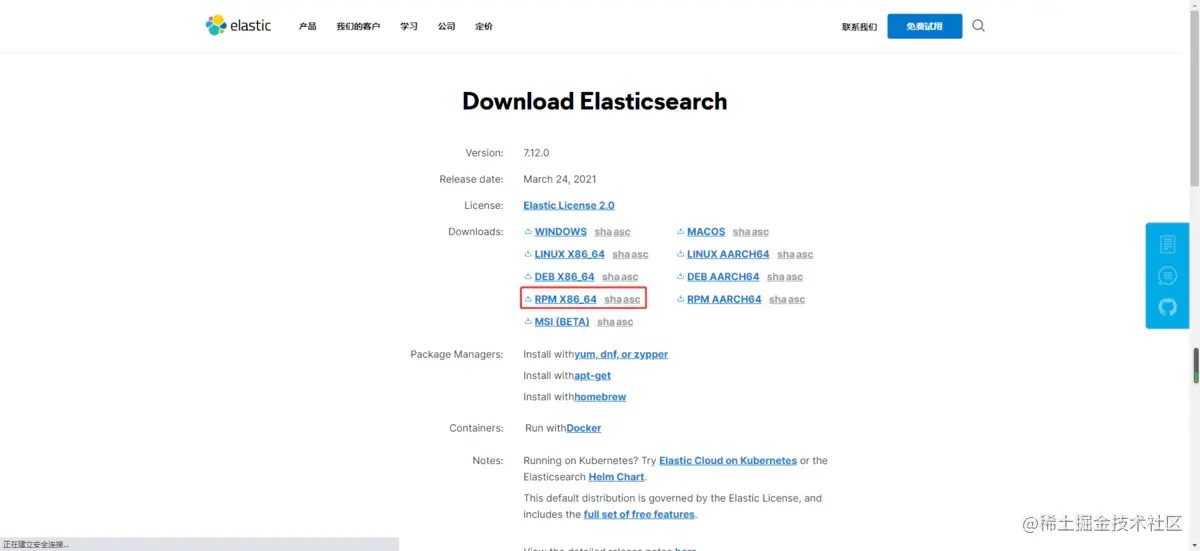
Task: Click the release date March 24, 2021
Action: coord(560,179)
